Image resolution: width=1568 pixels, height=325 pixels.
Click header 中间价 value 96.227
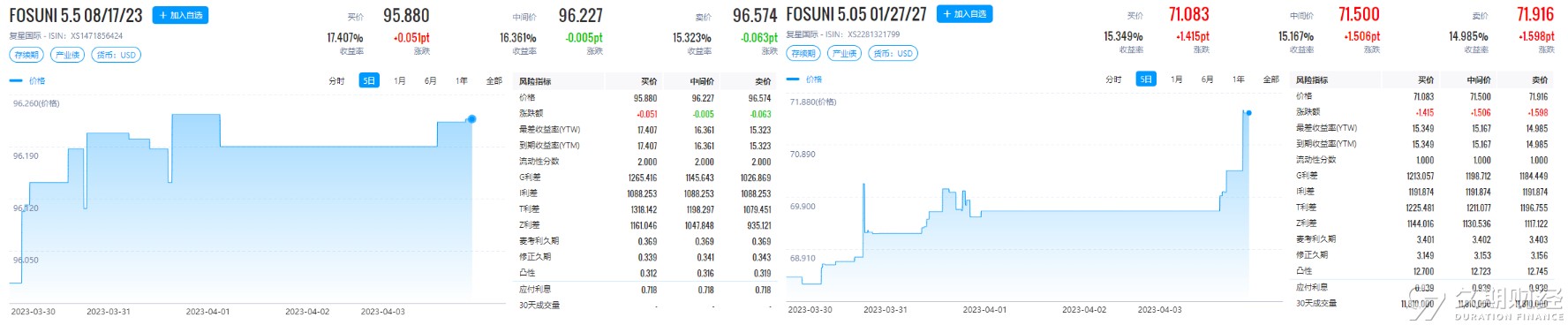(580, 16)
